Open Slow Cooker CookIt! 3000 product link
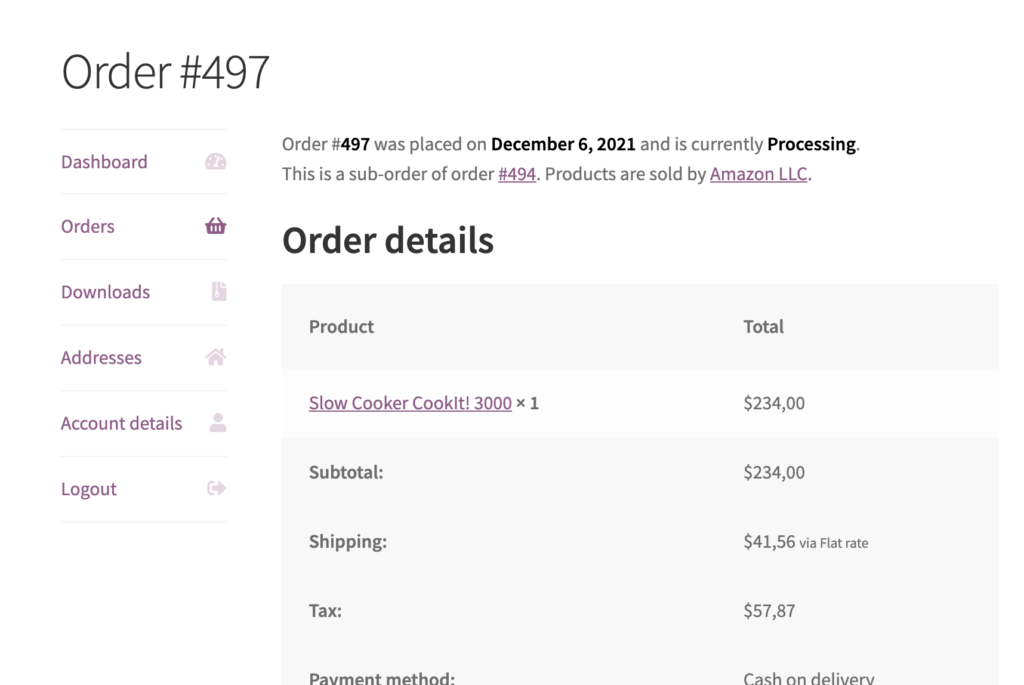The width and height of the screenshot is (1024, 685). pyautogui.click(x=410, y=403)
